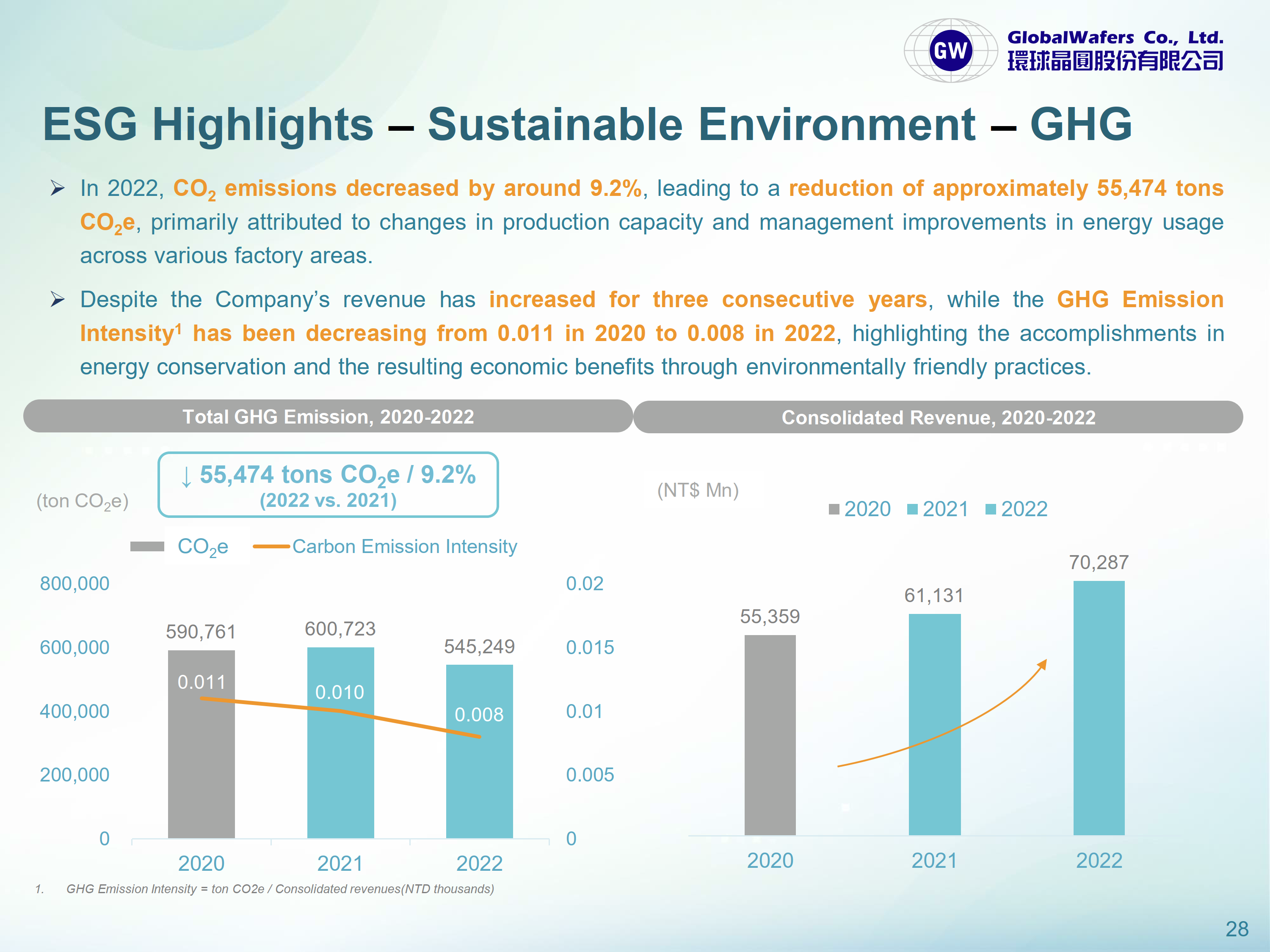Click the 61,131 revenue data label

tap(934, 596)
